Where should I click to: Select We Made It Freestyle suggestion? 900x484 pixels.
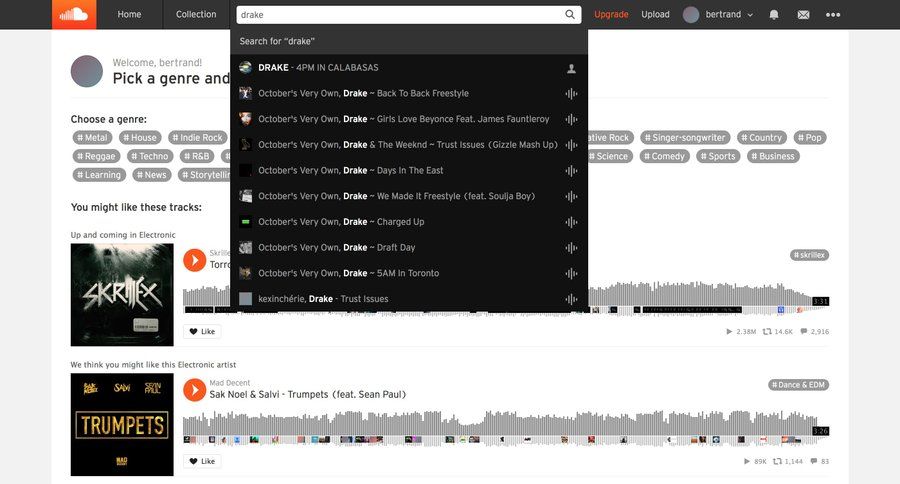click(409, 196)
